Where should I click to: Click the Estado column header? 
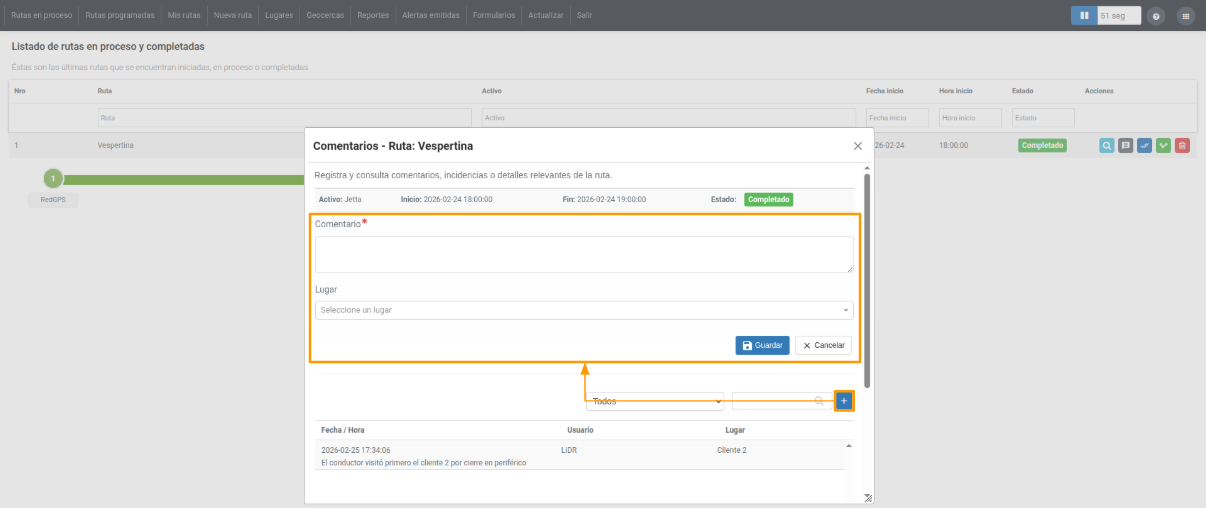pos(1023,91)
